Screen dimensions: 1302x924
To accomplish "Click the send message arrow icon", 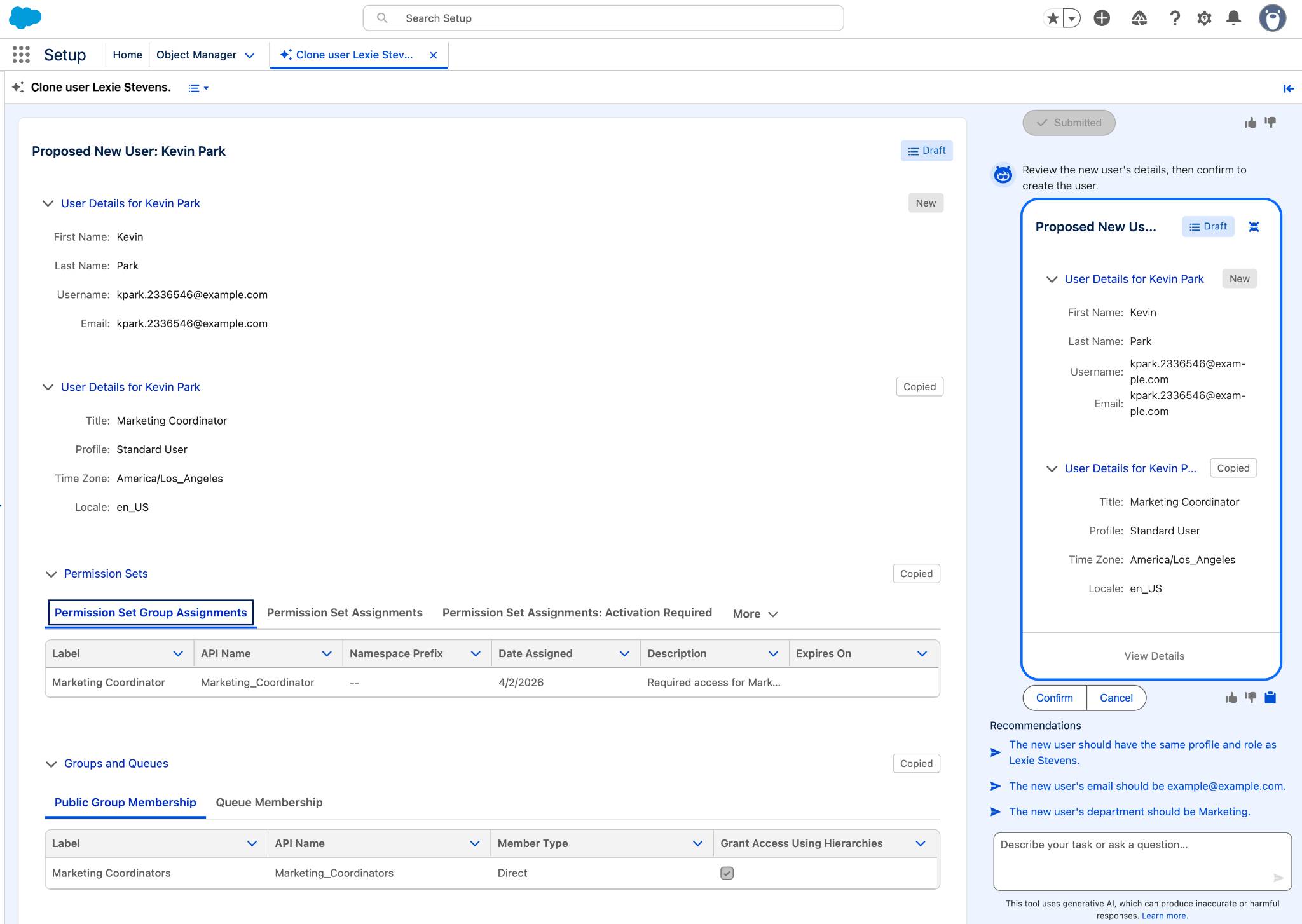I will coord(1278,878).
